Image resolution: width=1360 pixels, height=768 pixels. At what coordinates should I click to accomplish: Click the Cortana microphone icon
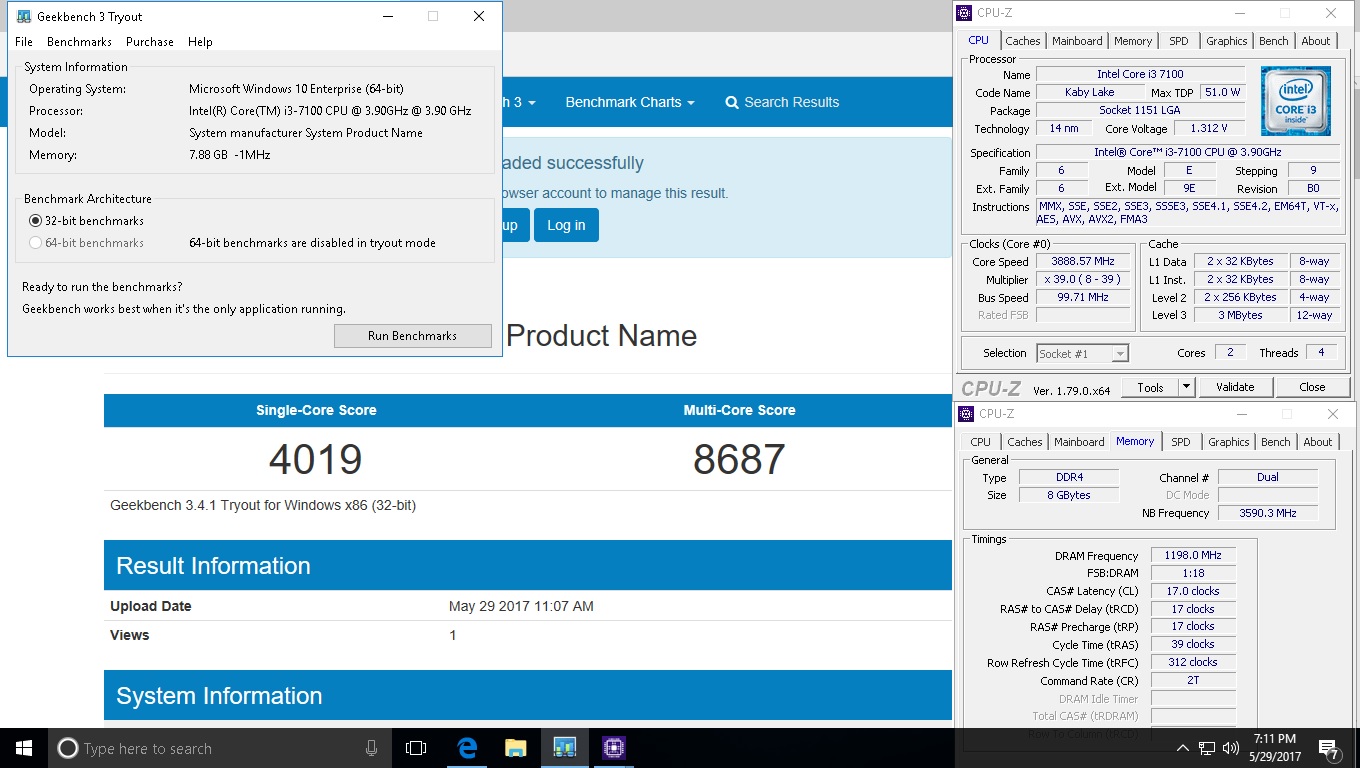pyautogui.click(x=371, y=748)
